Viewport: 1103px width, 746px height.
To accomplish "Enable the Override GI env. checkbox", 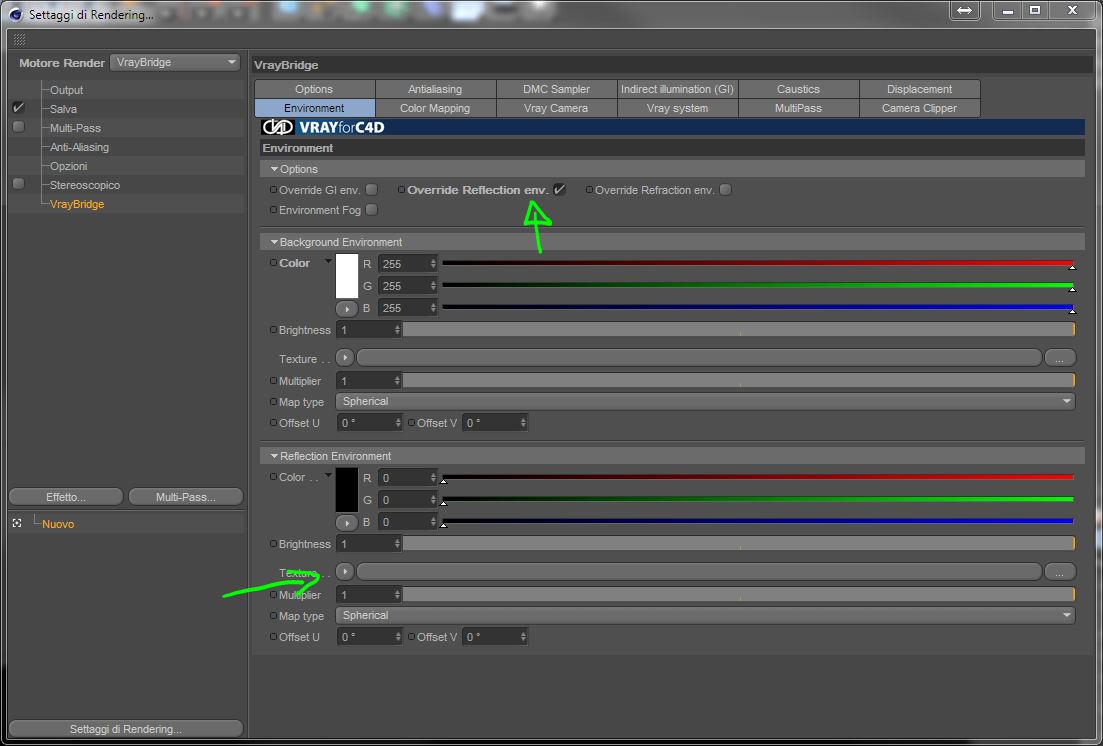I will point(371,189).
